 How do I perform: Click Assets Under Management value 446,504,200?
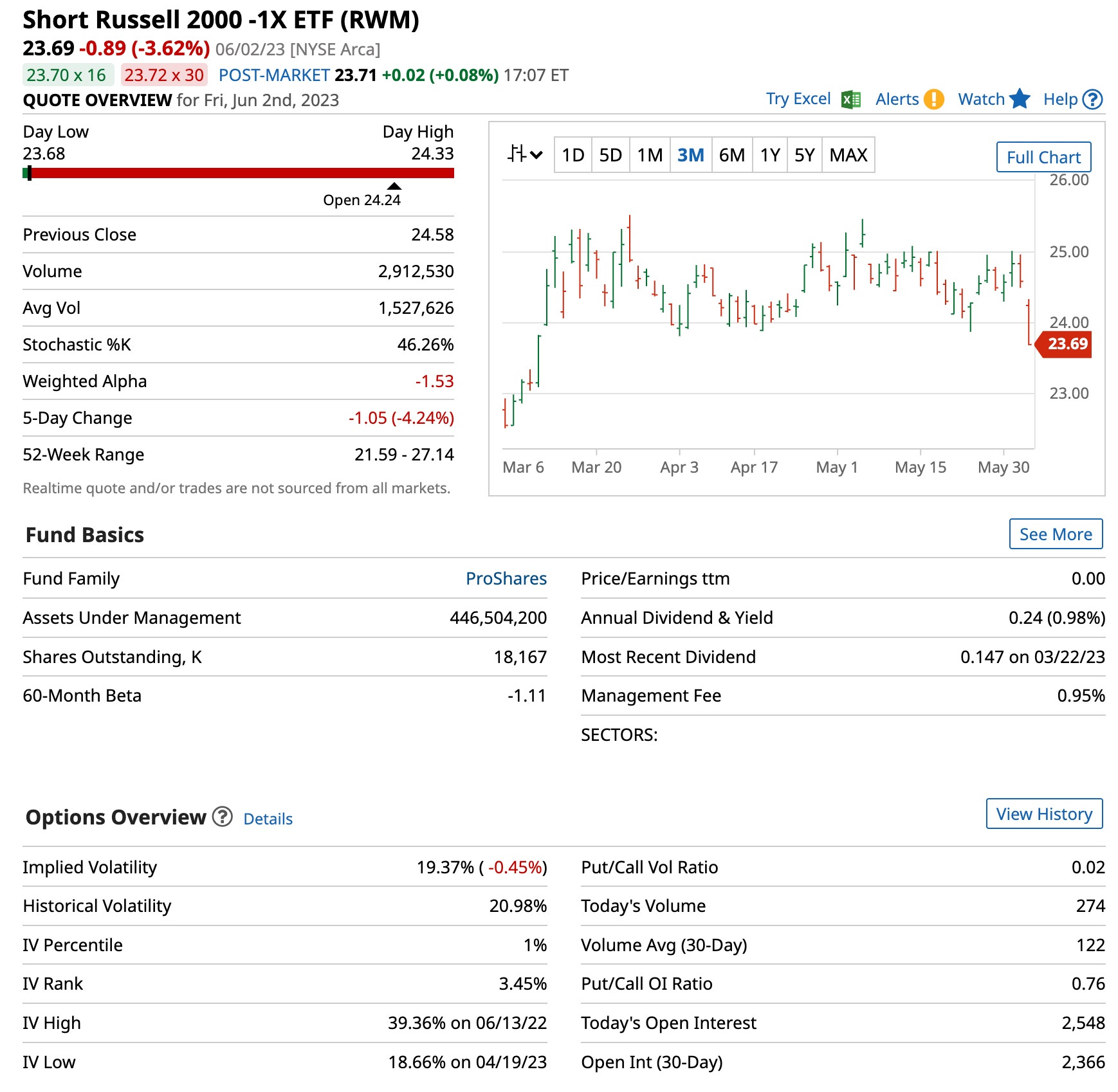click(498, 617)
